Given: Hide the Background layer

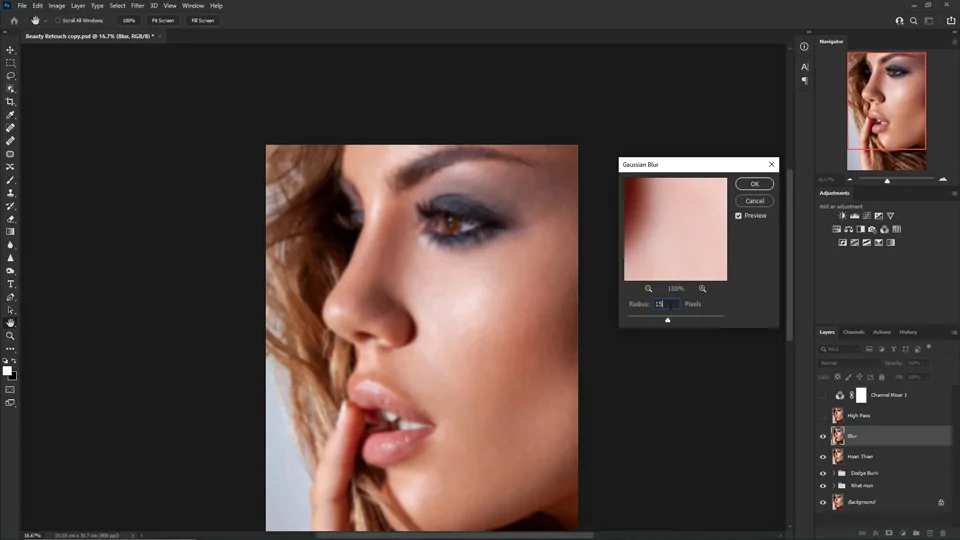Looking at the screenshot, I should (823, 503).
